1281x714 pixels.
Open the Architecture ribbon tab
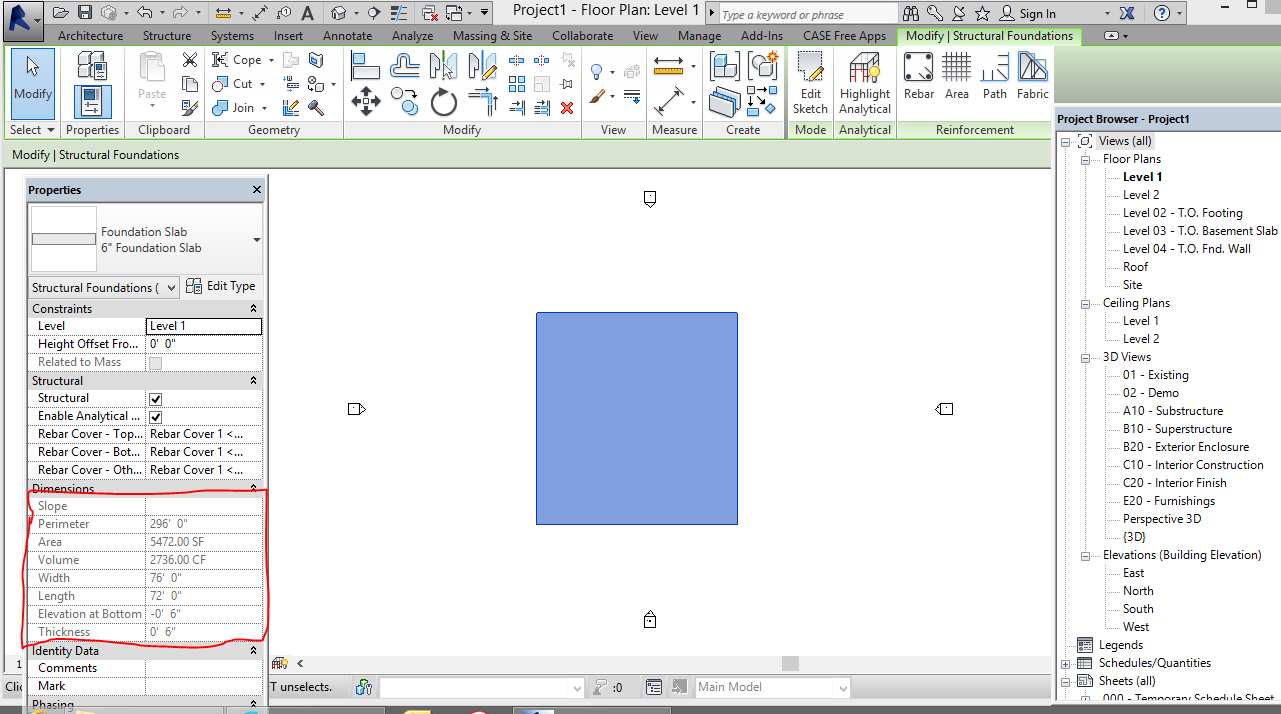90,35
